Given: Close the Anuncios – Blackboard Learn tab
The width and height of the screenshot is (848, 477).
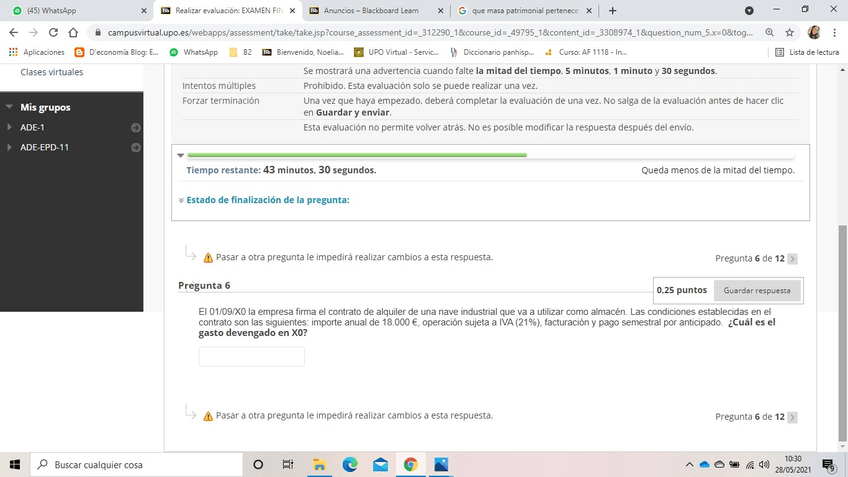Looking at the screenshot, I should (x=440, y=10).
